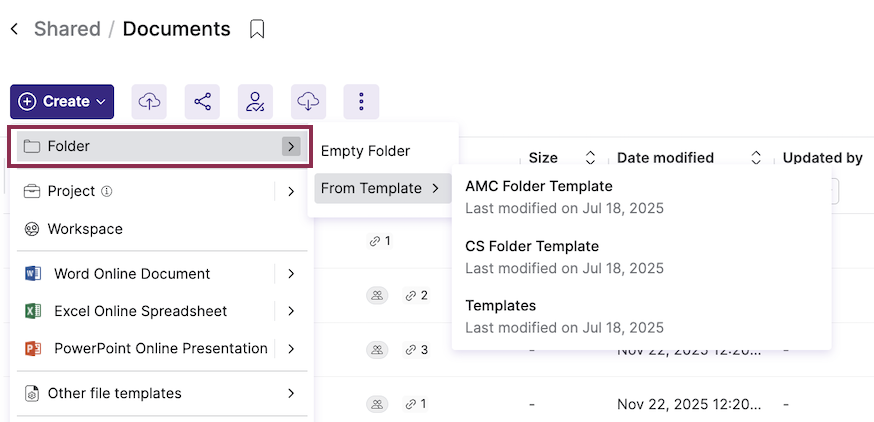
Task: Expand the Folder submenu arrow
Action: tap(290, 146)
